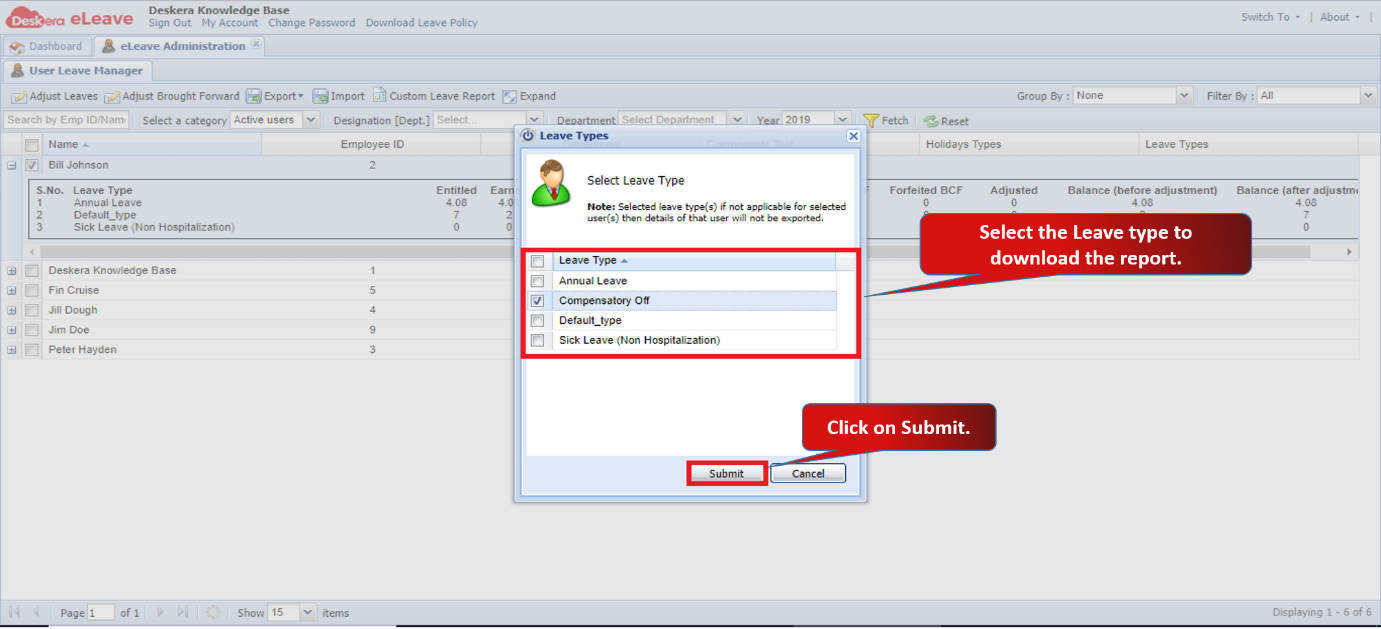The height and width of the screenshot is (629, 1381).
Task: Click the Adjust Brought Forward icon
Action: pos(112,97)
